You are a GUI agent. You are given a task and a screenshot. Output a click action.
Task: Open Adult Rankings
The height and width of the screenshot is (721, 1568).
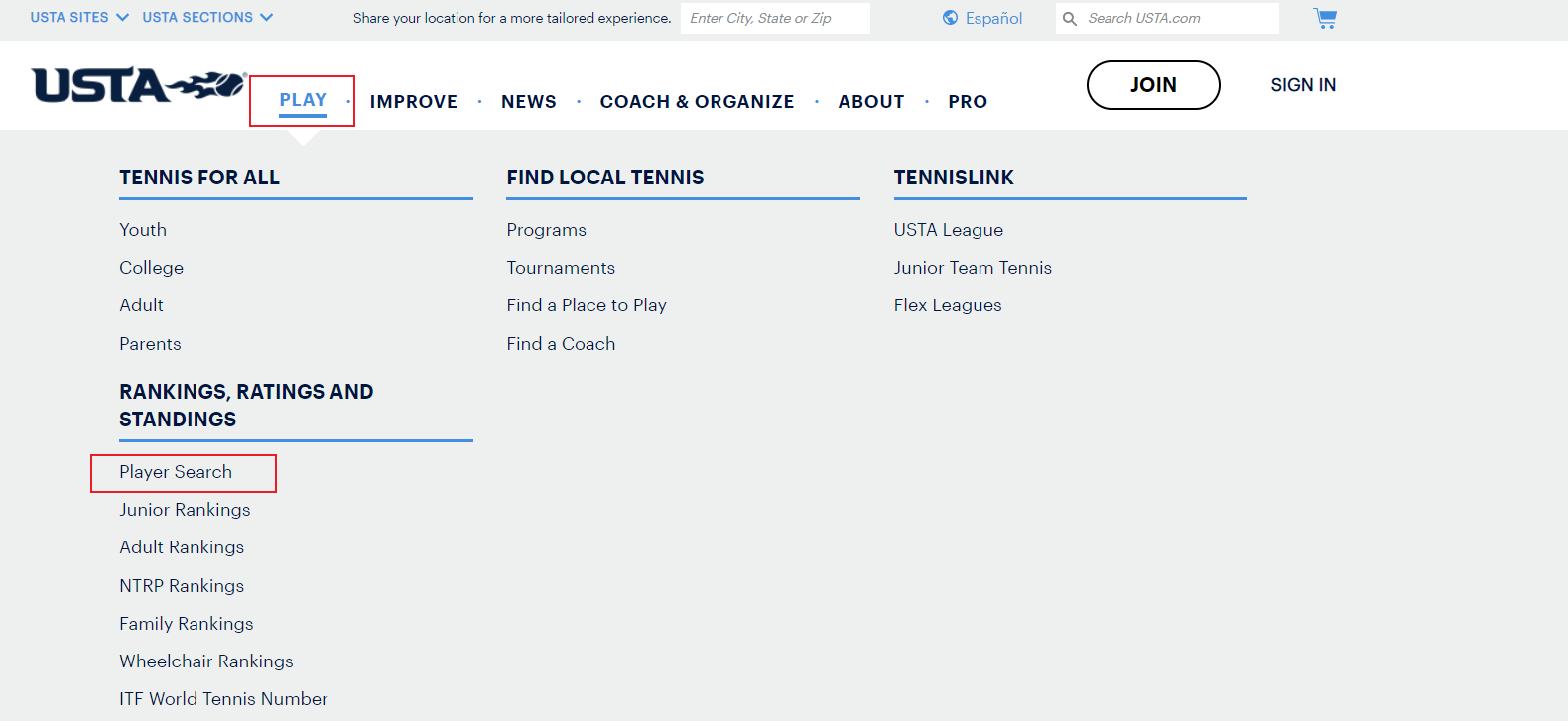[x=182, y=547]
